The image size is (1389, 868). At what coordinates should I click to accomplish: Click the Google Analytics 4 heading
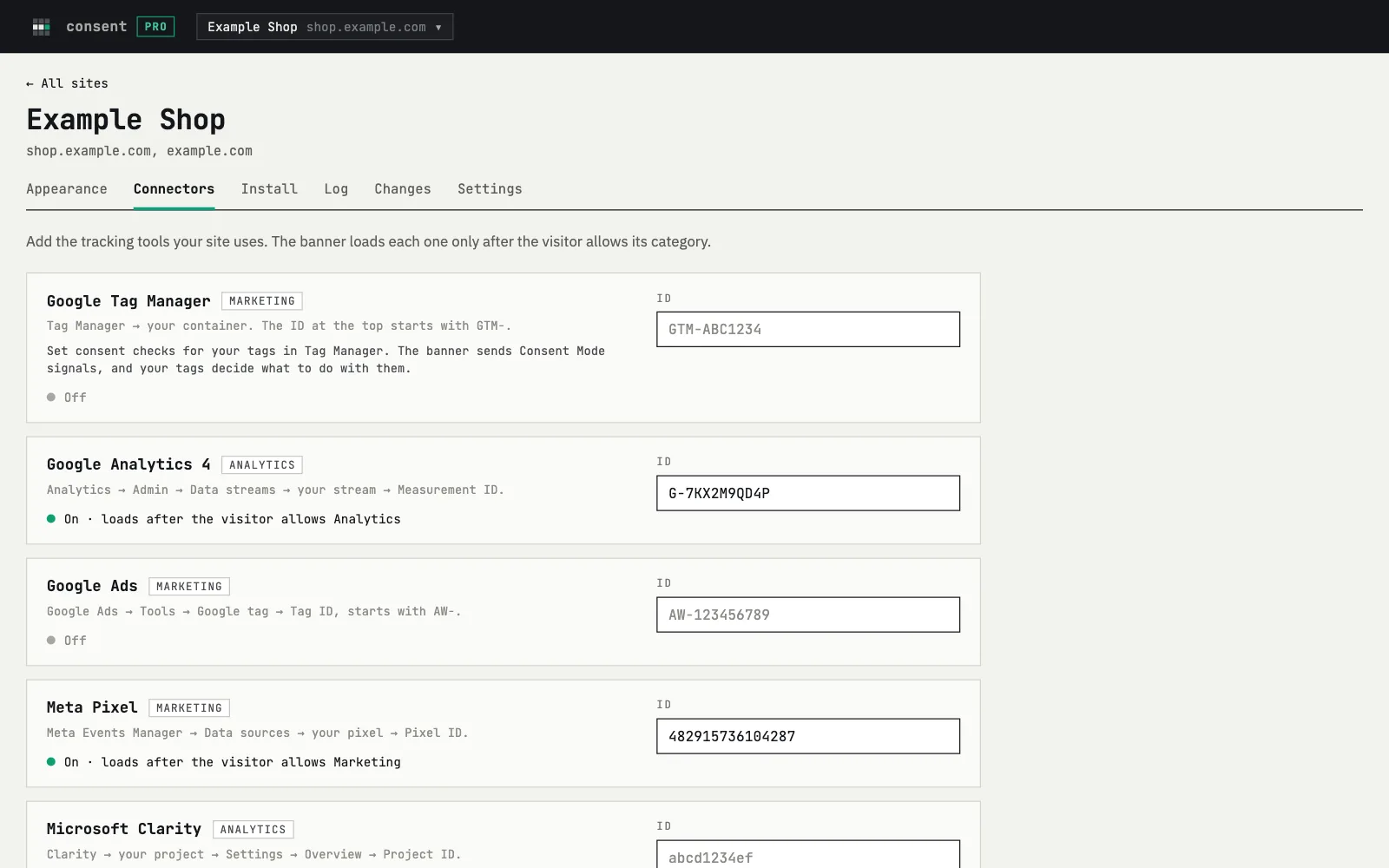coord(128,464)
